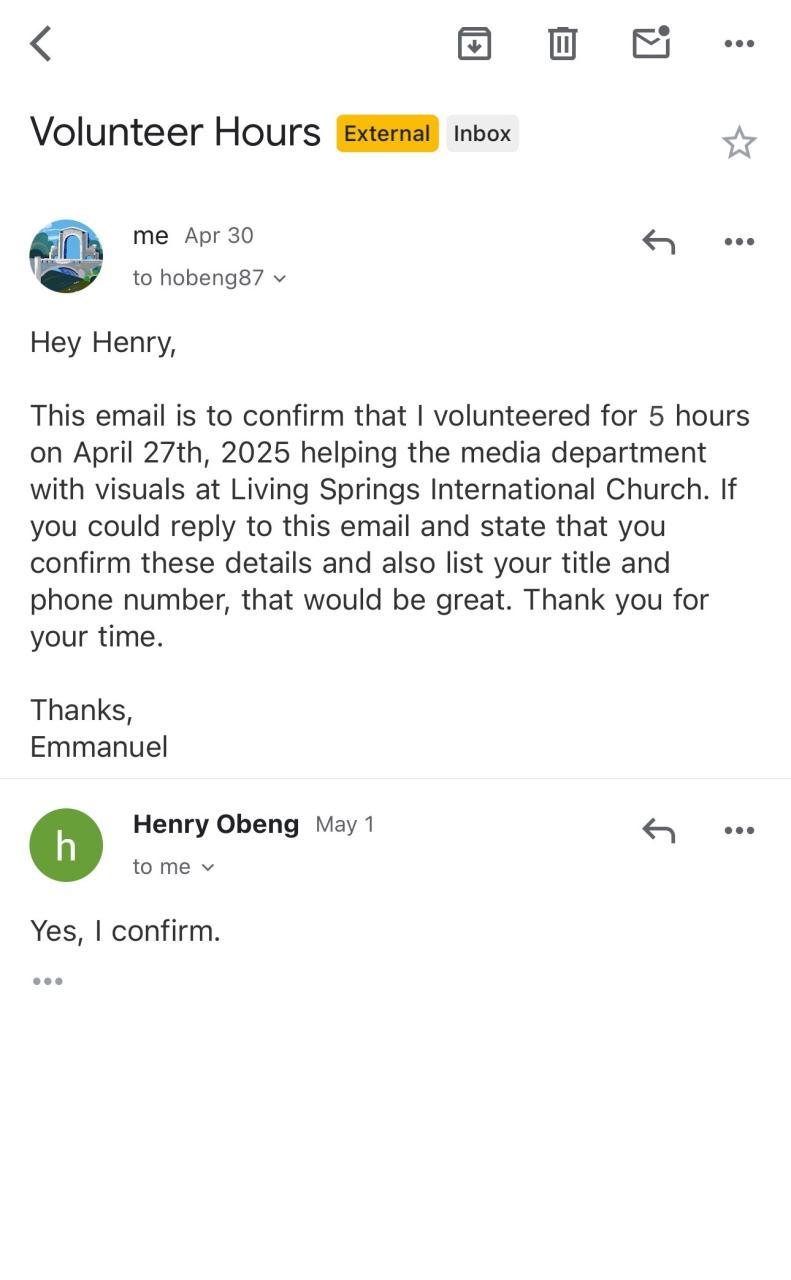Delete the email with trash icon

point(562,43)
